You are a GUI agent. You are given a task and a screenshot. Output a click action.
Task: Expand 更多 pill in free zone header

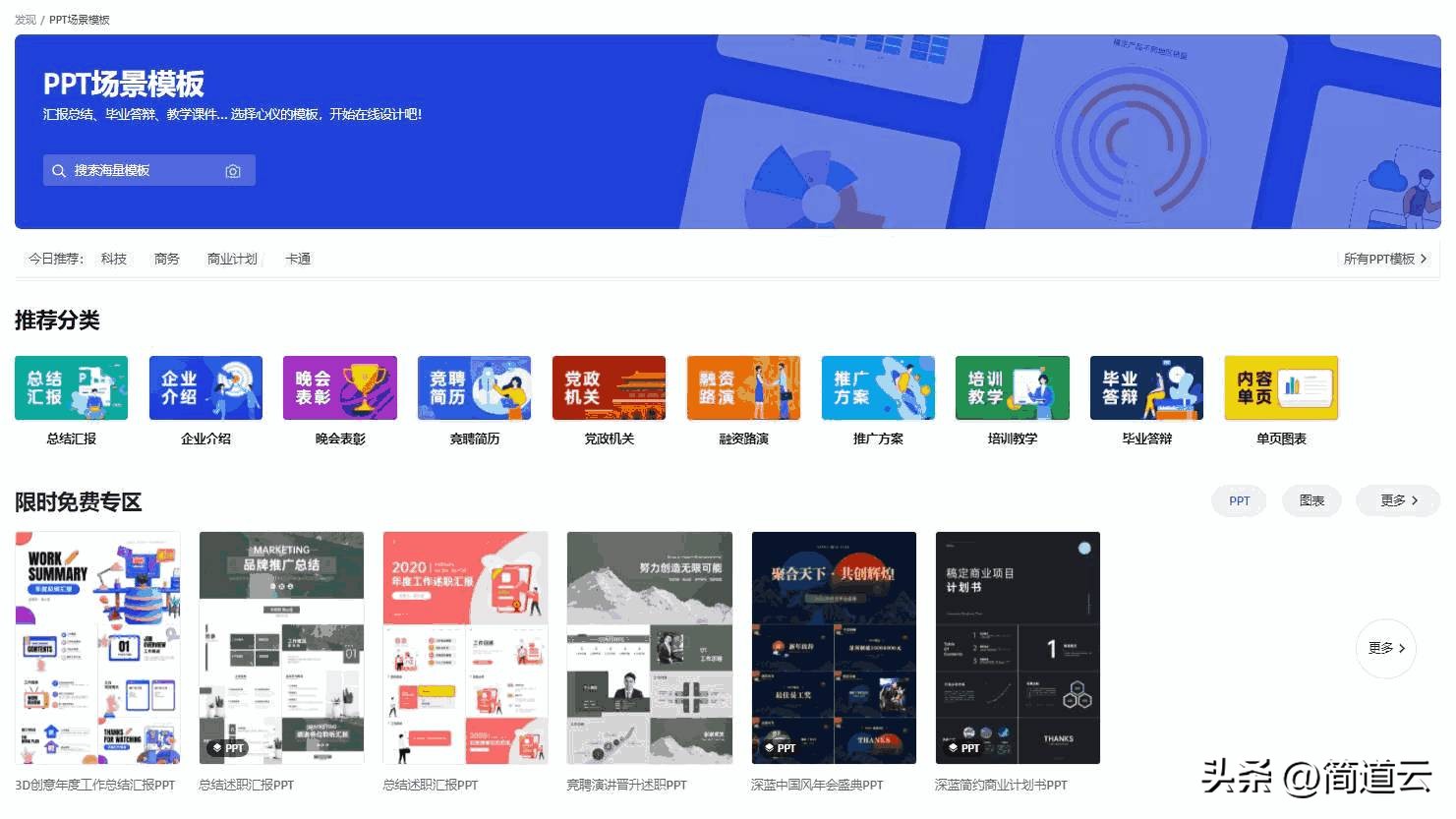(1398, 500)
